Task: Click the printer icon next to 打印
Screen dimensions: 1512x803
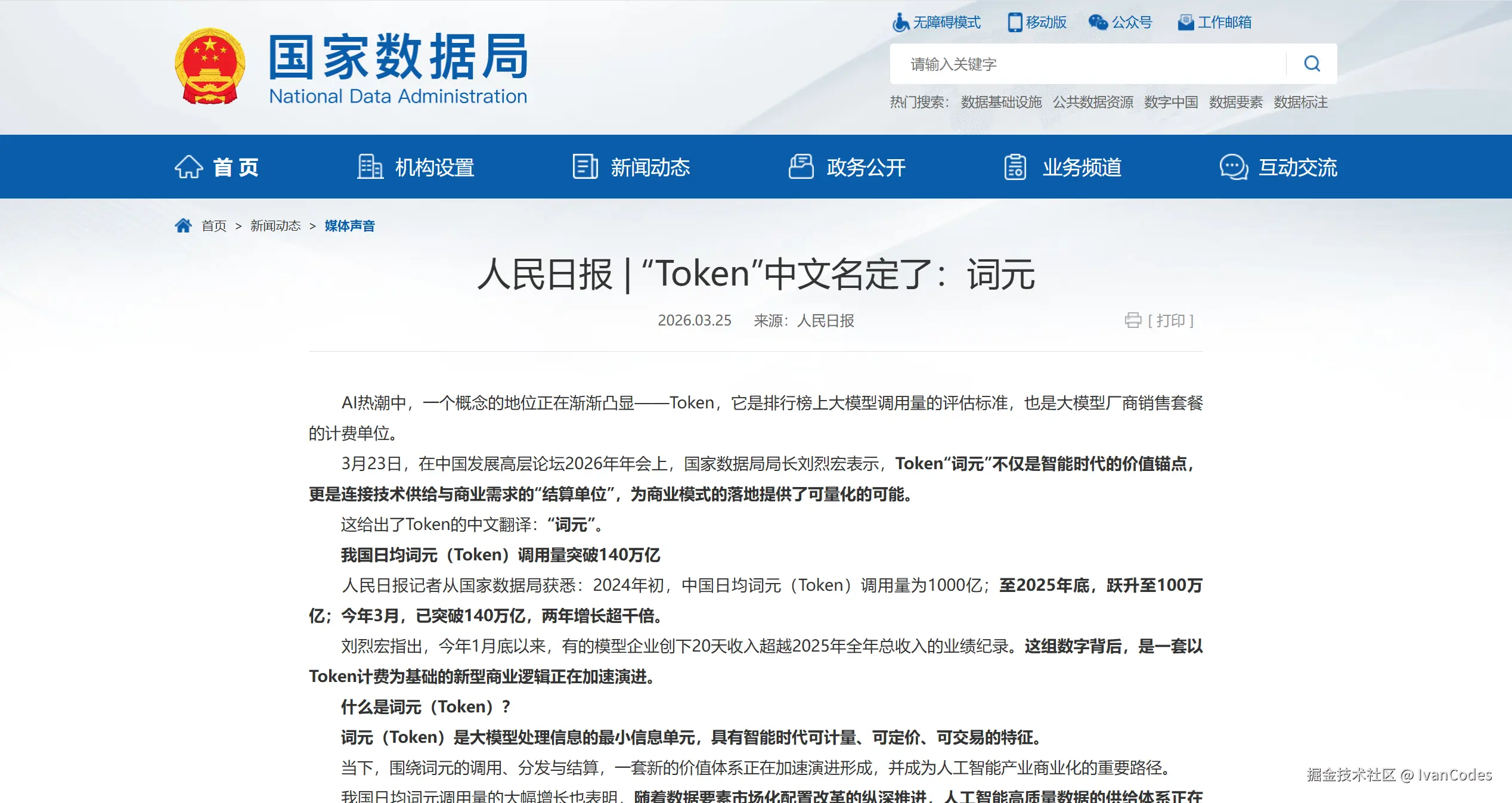Action: pos(1135,321)
